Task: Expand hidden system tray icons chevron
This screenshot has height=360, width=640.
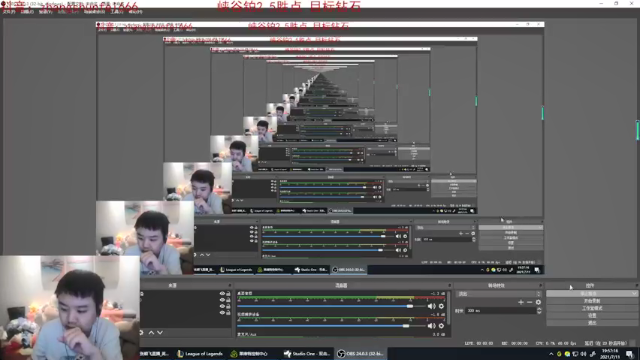Action: coord(551,354)
